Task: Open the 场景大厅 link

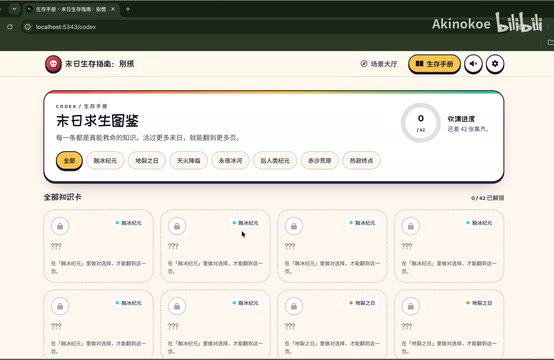Action: (379, 64)
